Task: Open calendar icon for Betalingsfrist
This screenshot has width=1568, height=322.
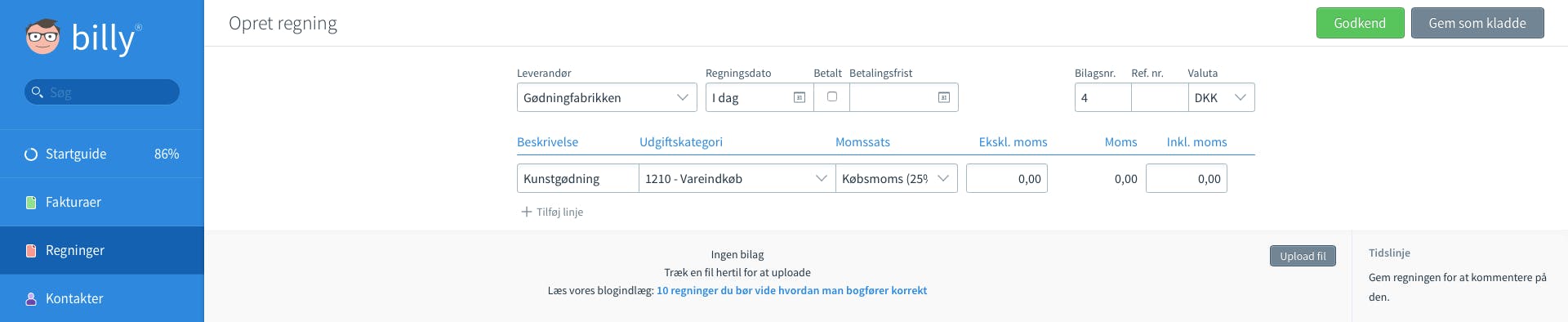Action: click(x=943, y=97)
